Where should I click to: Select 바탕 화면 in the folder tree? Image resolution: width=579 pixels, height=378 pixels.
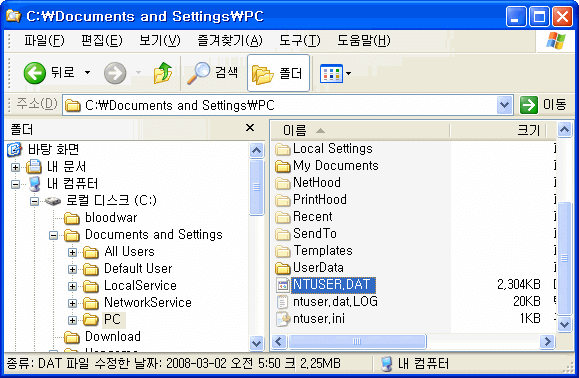point(54,150)
